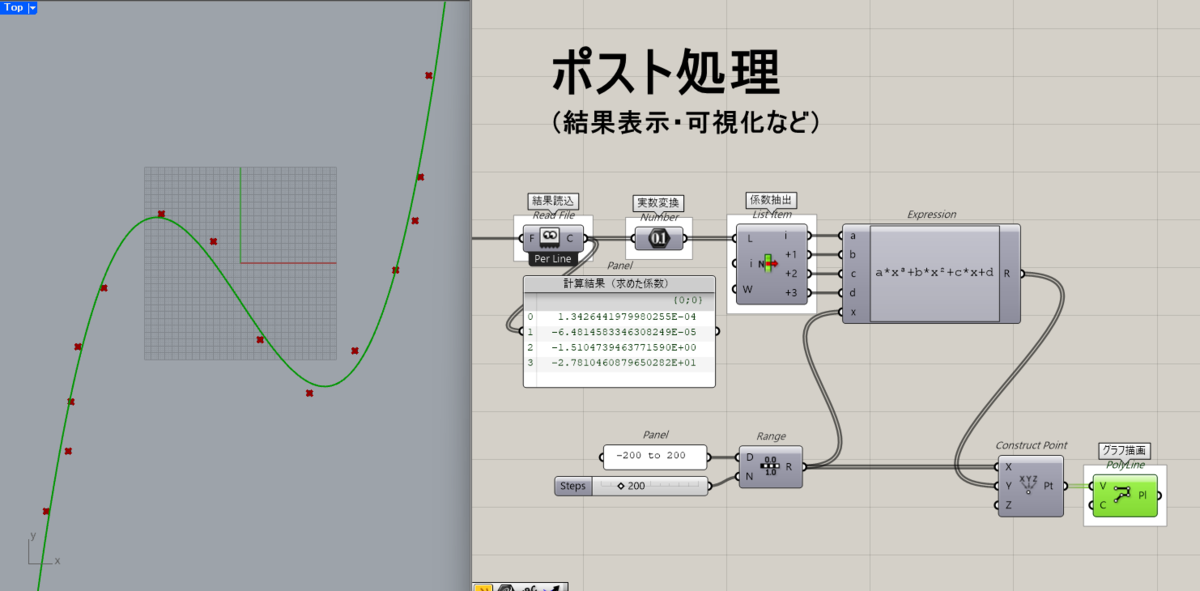Screen dimensions: 1200x591
Task: Click the Steps number slider grip at 200
Action: click(621, 486)
